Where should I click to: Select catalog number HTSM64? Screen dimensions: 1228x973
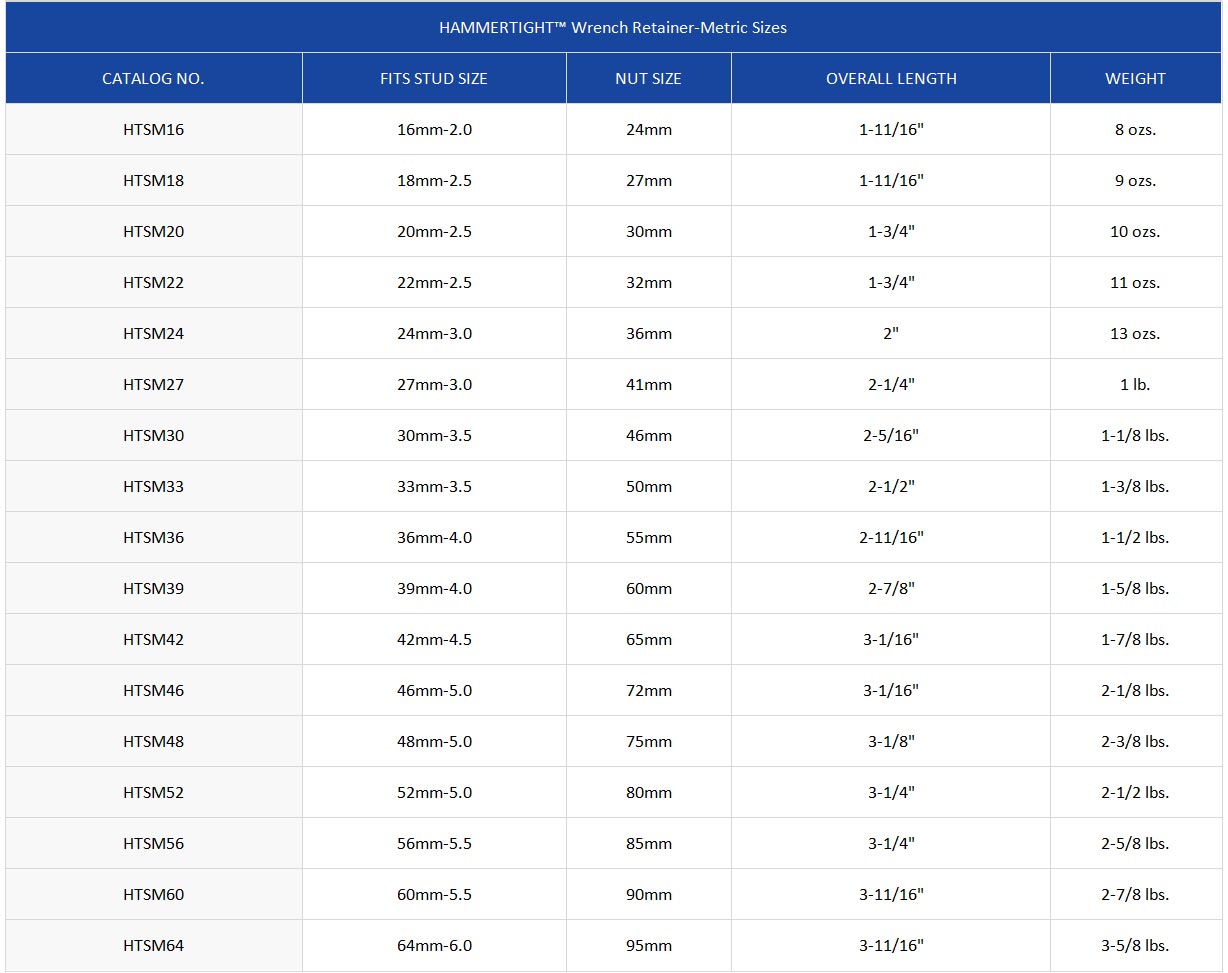pos(154,946)
